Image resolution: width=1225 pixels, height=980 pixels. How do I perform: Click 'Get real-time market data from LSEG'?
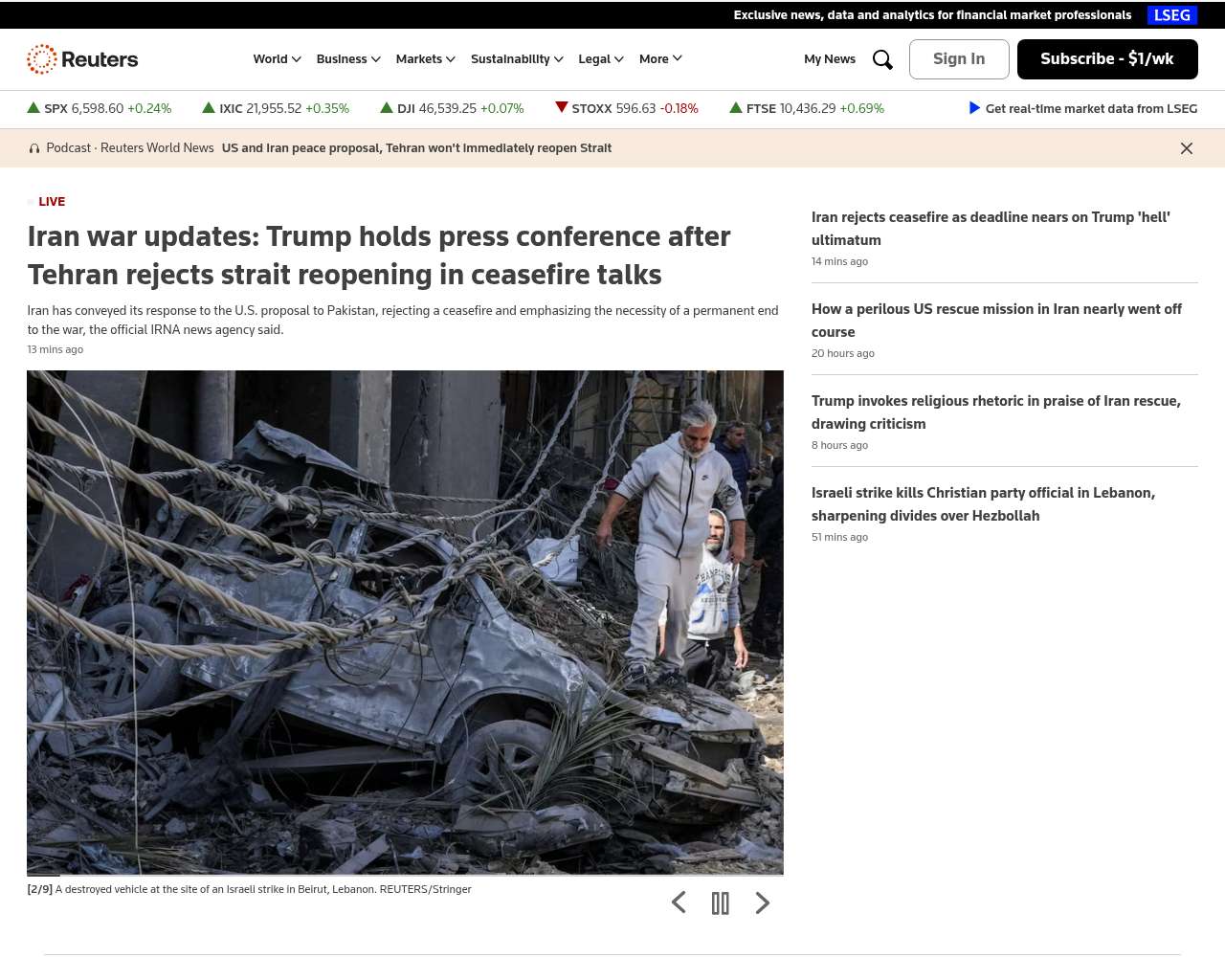click(1091, 109)
